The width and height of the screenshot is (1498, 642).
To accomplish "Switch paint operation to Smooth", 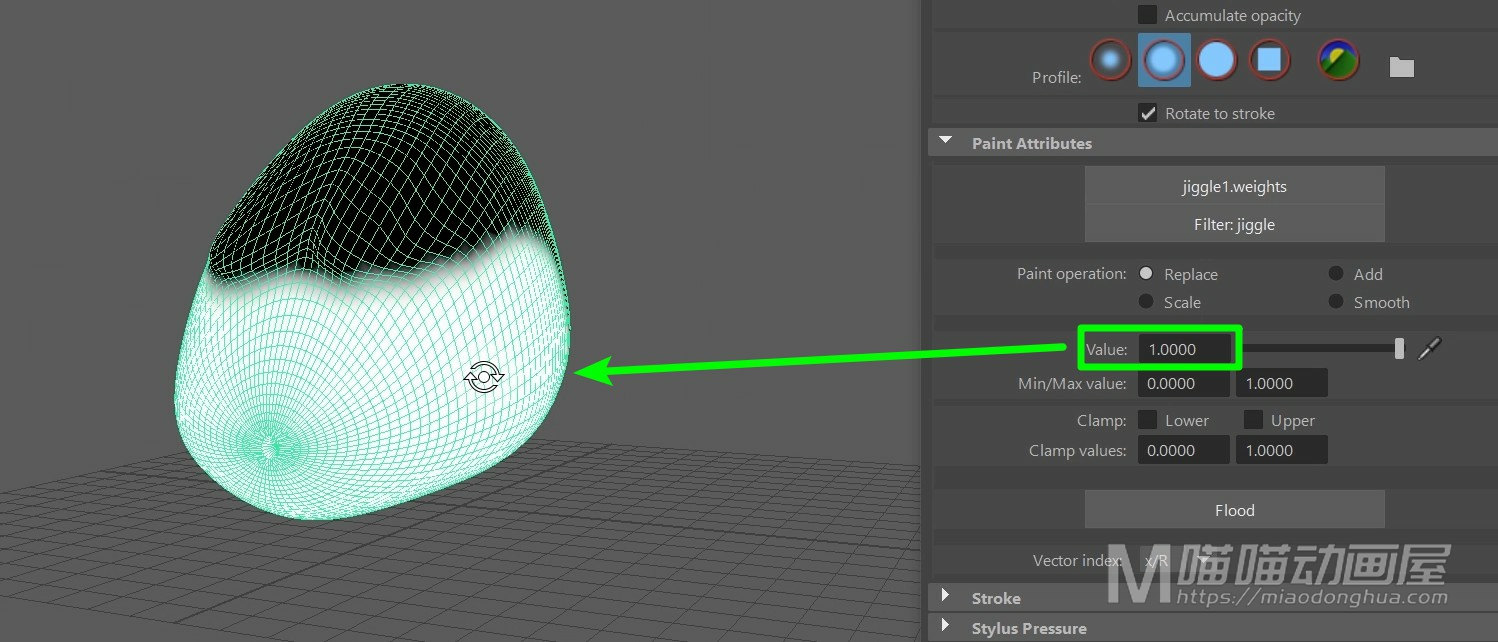I will tap(1336, 302).
